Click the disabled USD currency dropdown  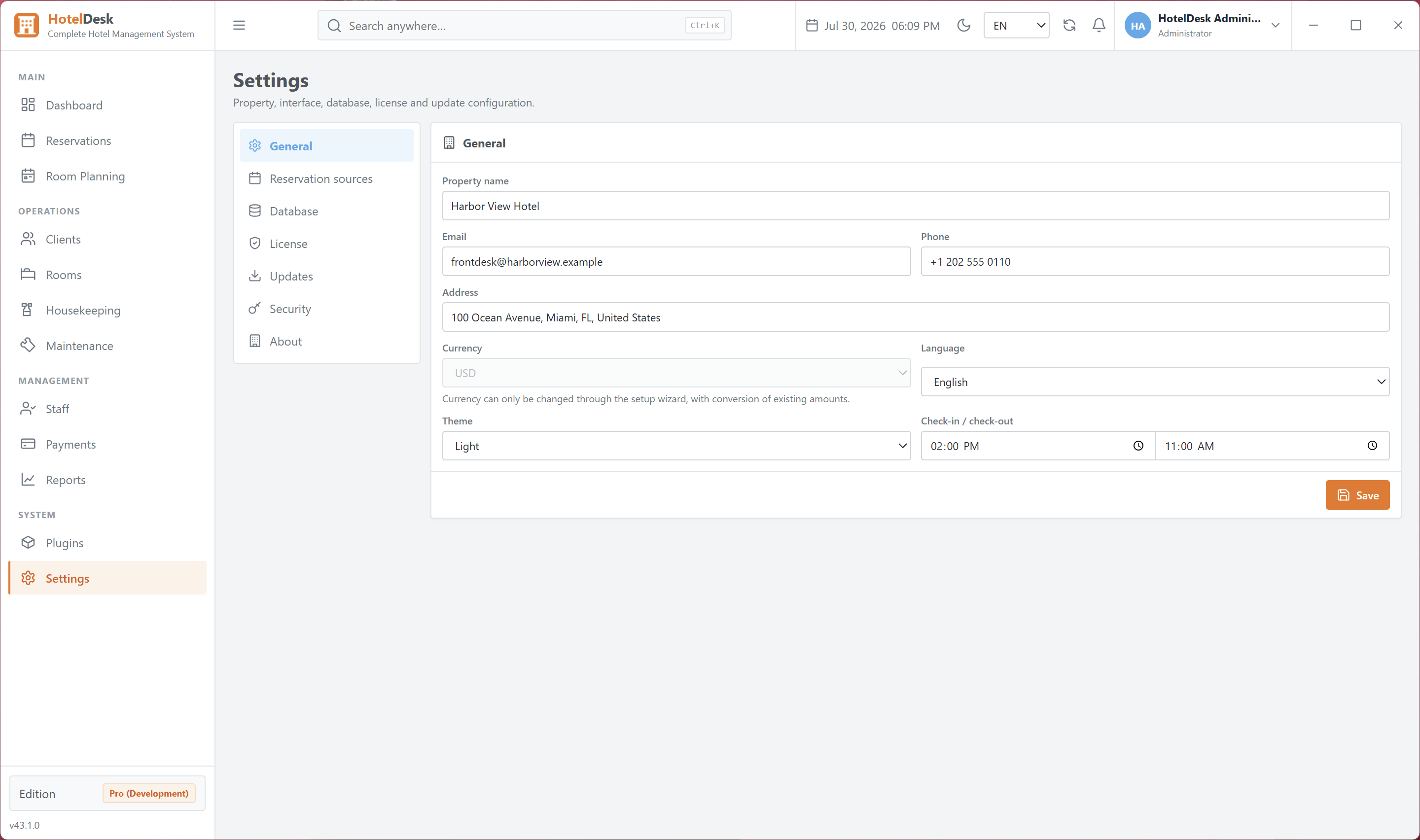pyautogui.click(x=676, y=373)
